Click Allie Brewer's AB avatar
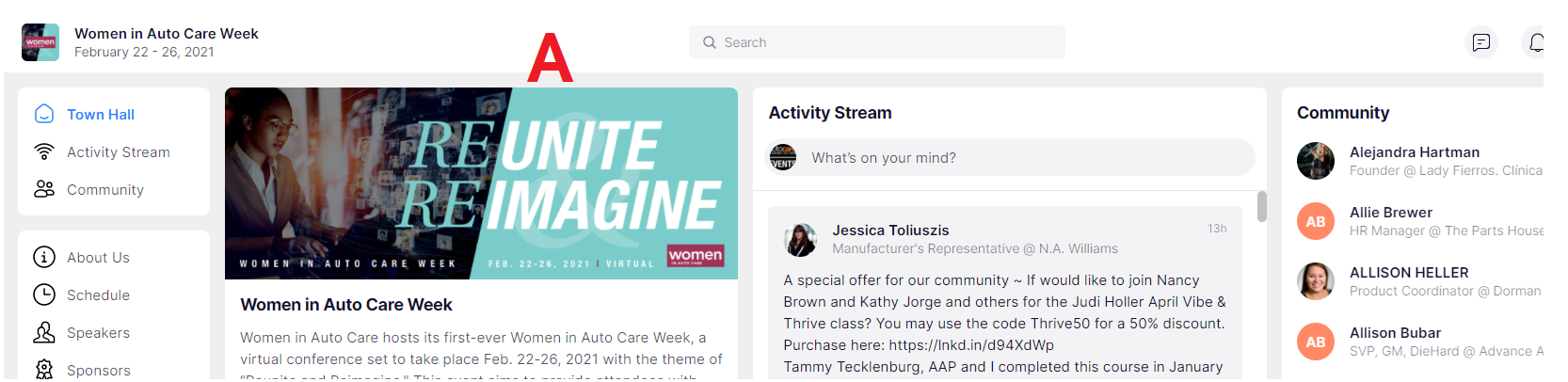This screenshot has height=382, width=1568. pos(1315,221)
